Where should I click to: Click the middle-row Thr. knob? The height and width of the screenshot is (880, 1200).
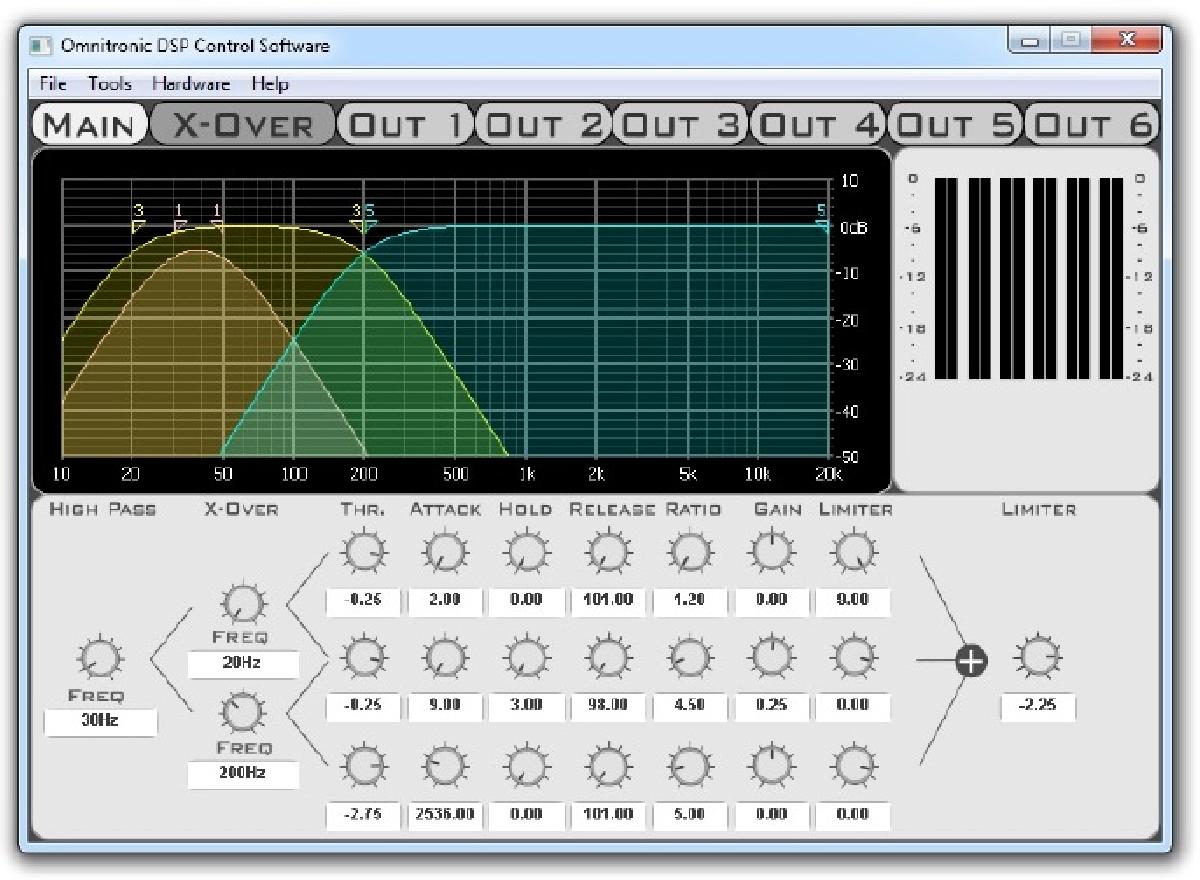362,658
